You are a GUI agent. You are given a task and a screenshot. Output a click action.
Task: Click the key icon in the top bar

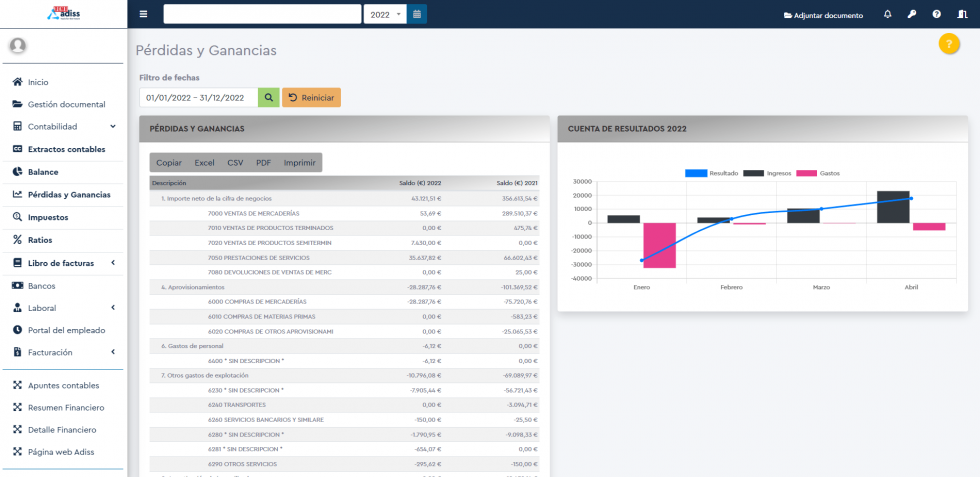[911, 14]
